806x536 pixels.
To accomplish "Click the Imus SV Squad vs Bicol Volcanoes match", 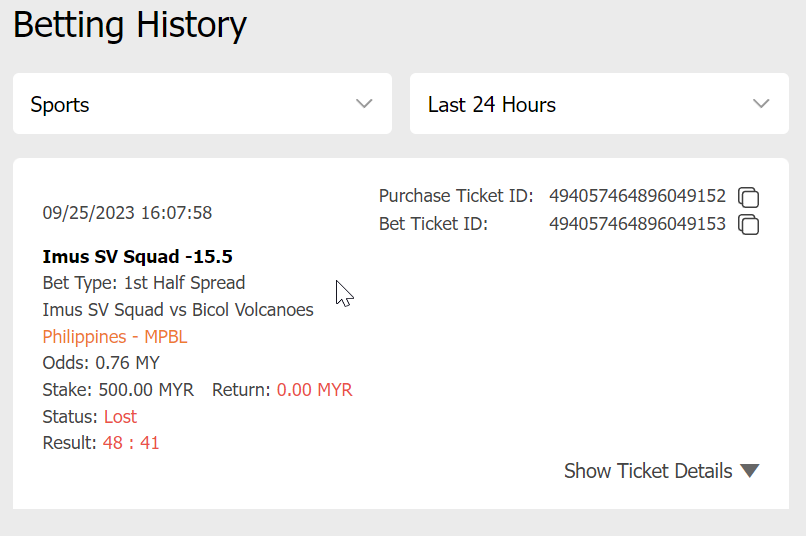I will tap(178, 310).
